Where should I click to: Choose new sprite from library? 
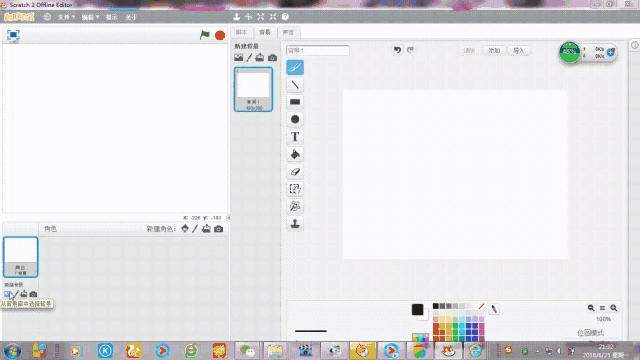tap(185, 229)
